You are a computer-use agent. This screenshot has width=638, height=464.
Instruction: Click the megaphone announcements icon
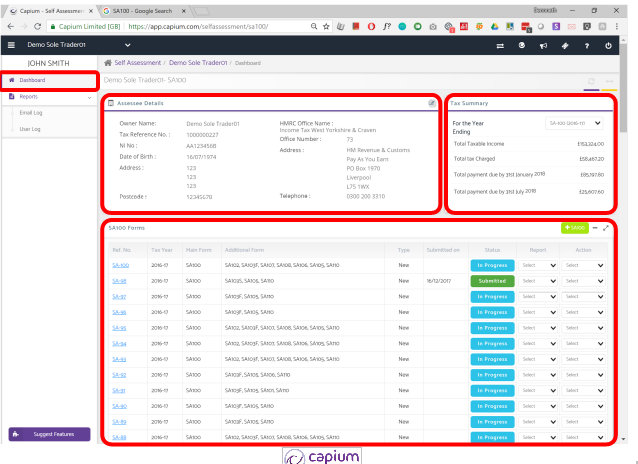[543, 46]
